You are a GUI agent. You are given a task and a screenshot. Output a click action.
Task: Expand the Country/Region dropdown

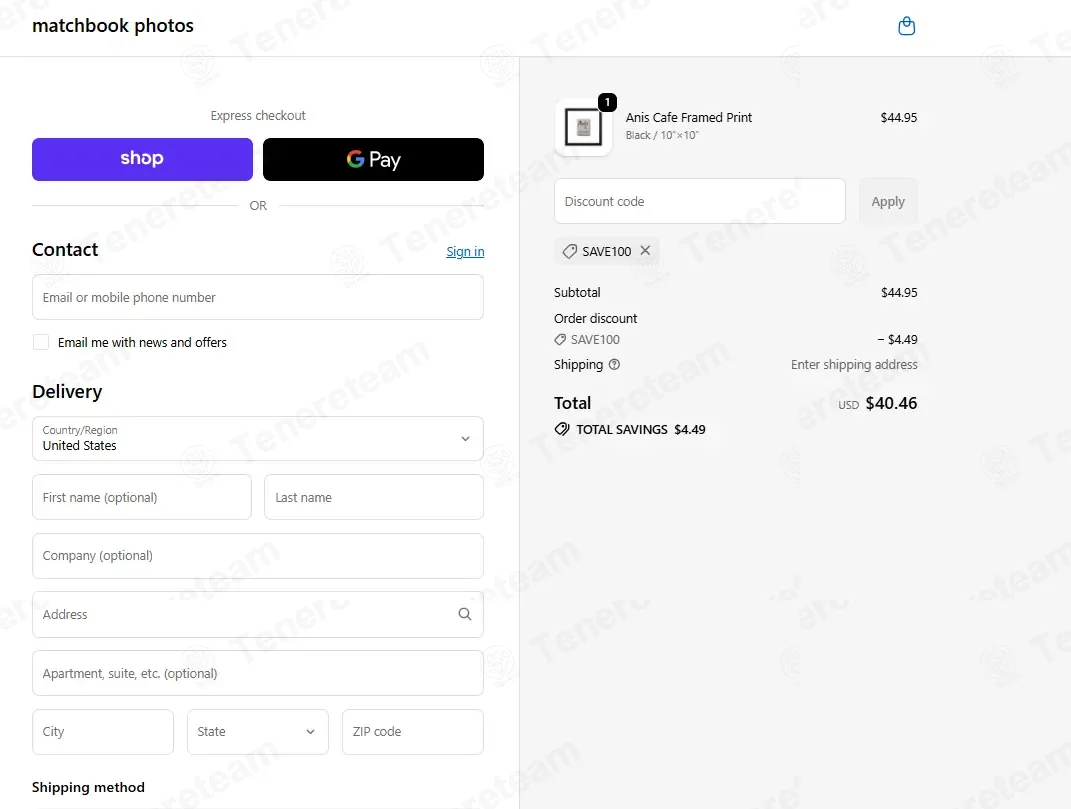coord(258,439)
